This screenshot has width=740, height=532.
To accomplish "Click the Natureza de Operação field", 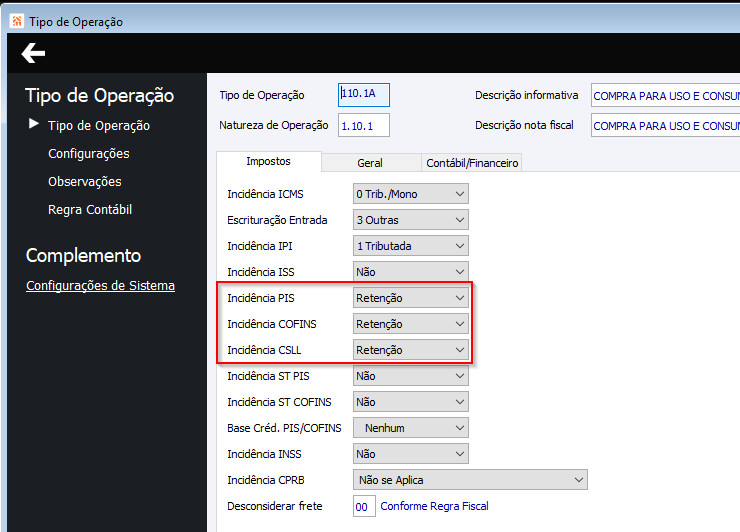I will 364,125.
